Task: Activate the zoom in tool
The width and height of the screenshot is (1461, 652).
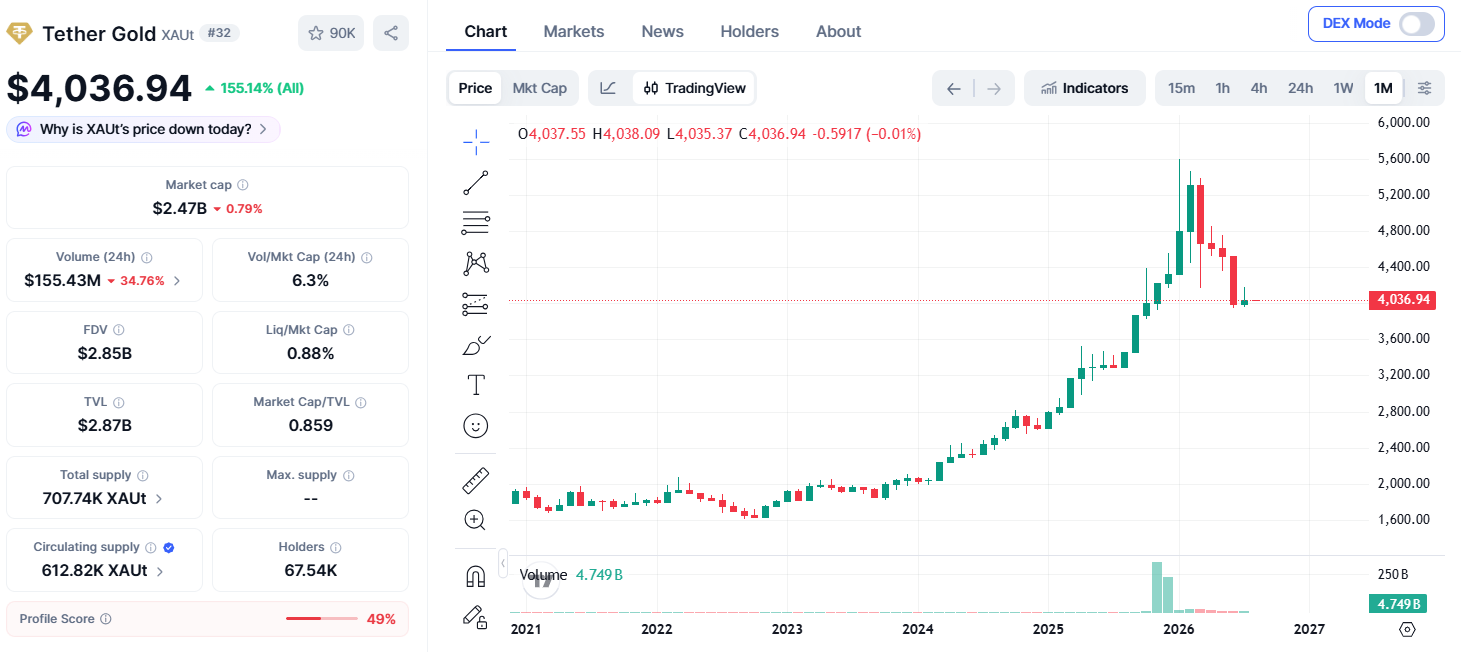Action: [x=476, y=520]
